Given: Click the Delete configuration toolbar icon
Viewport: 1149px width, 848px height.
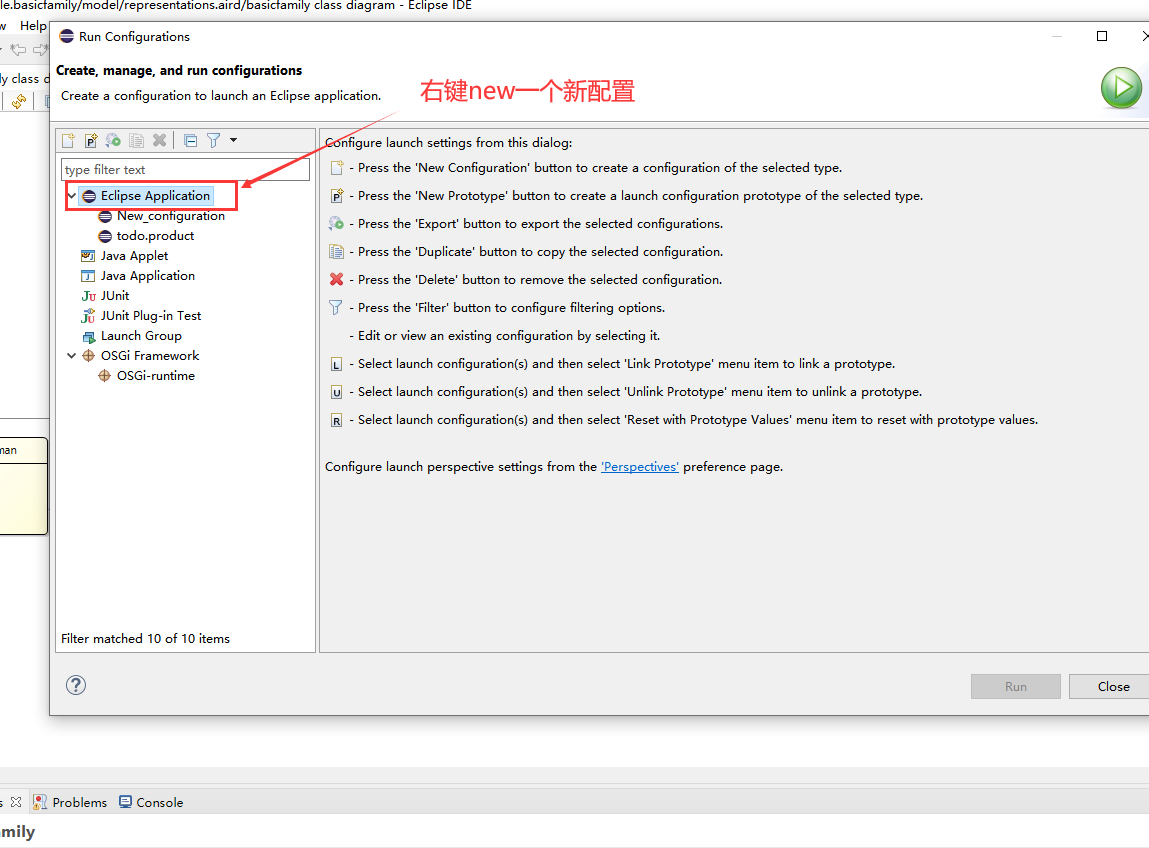Looking at the screenshot, I should coord(159,141).
